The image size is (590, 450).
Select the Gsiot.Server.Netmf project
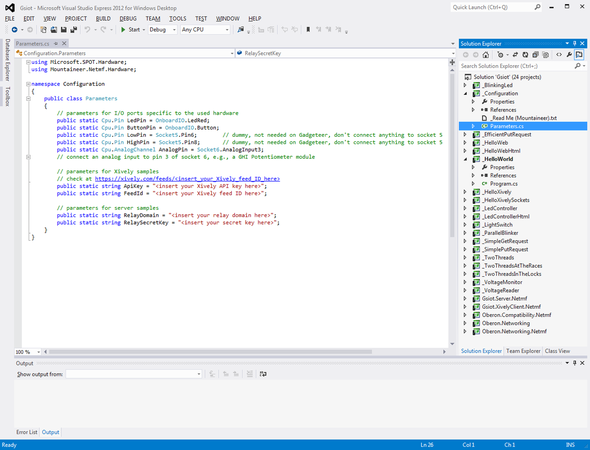click(x=504, y=298)
